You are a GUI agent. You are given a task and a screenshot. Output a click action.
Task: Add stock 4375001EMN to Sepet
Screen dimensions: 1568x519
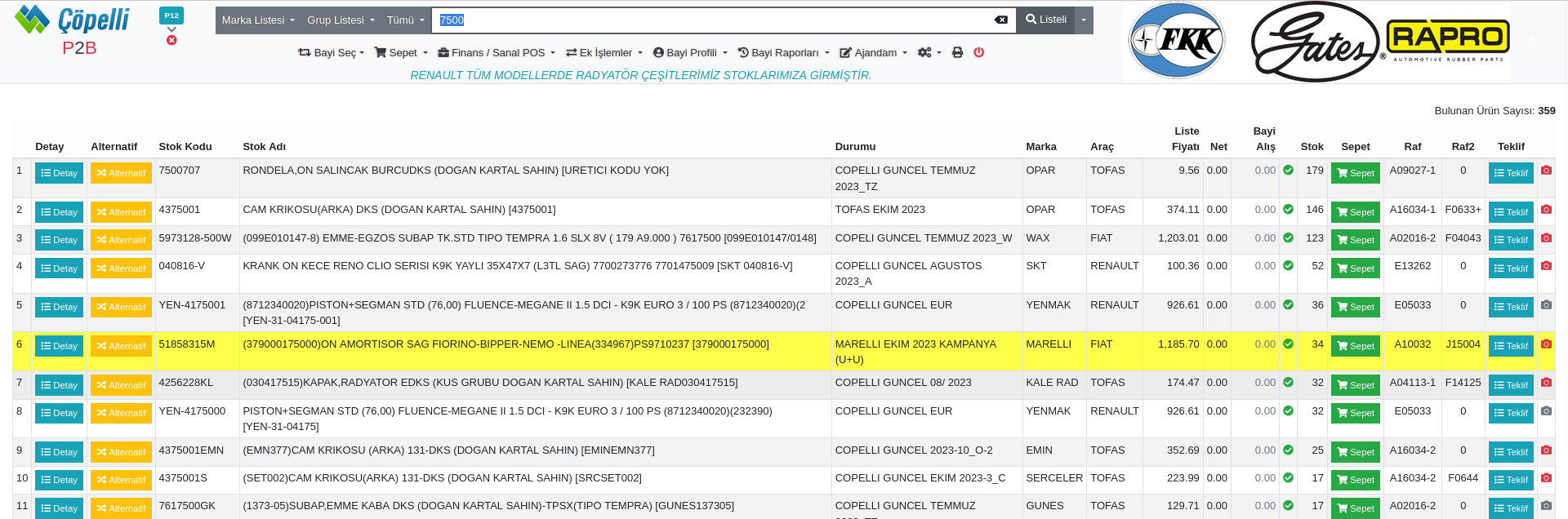[x=1355, y=452]
